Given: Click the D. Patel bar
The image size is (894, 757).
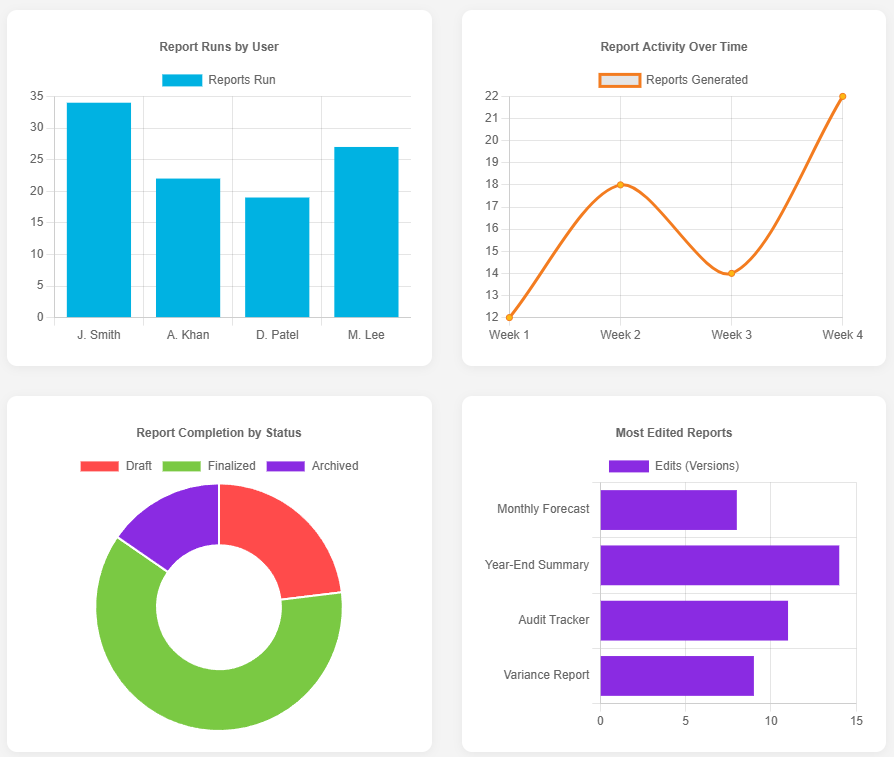Looking at the screenshot, I should (277, 257).
